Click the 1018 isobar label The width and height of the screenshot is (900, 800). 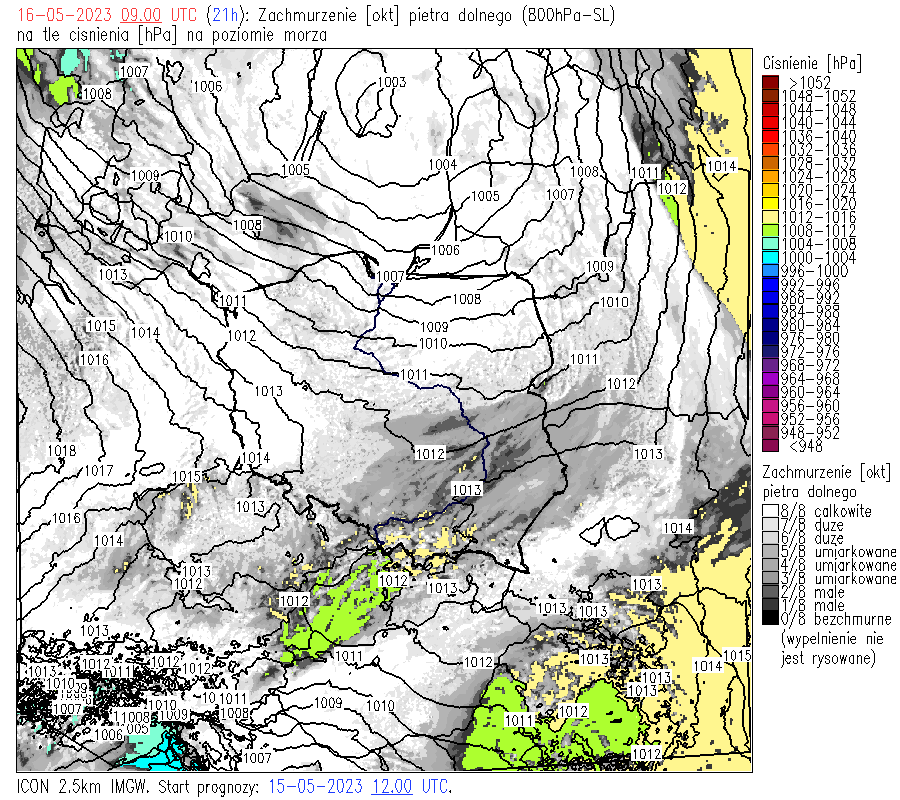pyautogui.click(x=62, y=451)
